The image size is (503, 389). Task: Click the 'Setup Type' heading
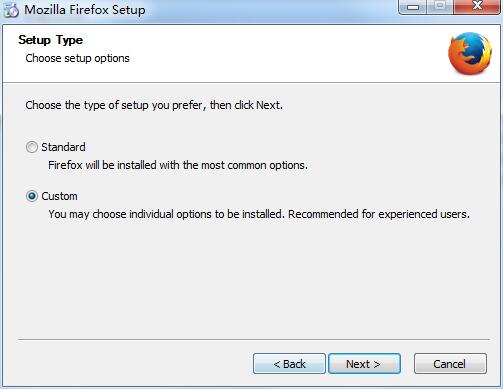click(51, 40)
